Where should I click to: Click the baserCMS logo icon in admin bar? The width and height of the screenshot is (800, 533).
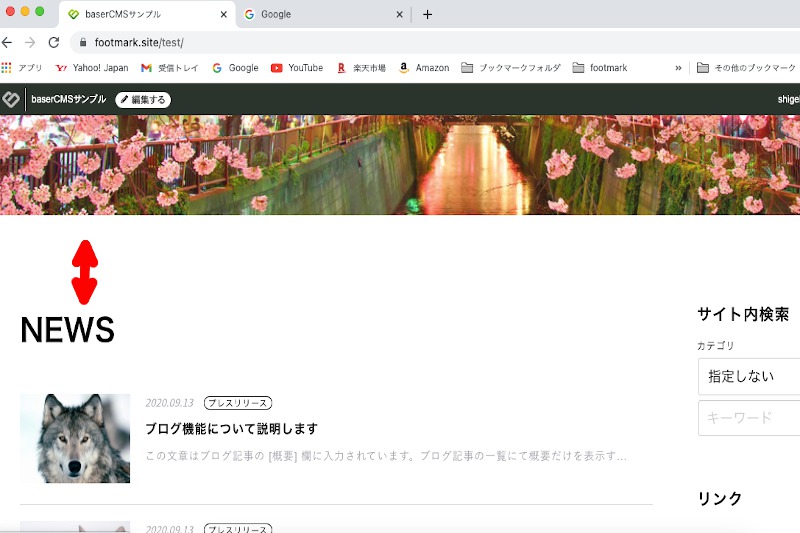point(10,99)
